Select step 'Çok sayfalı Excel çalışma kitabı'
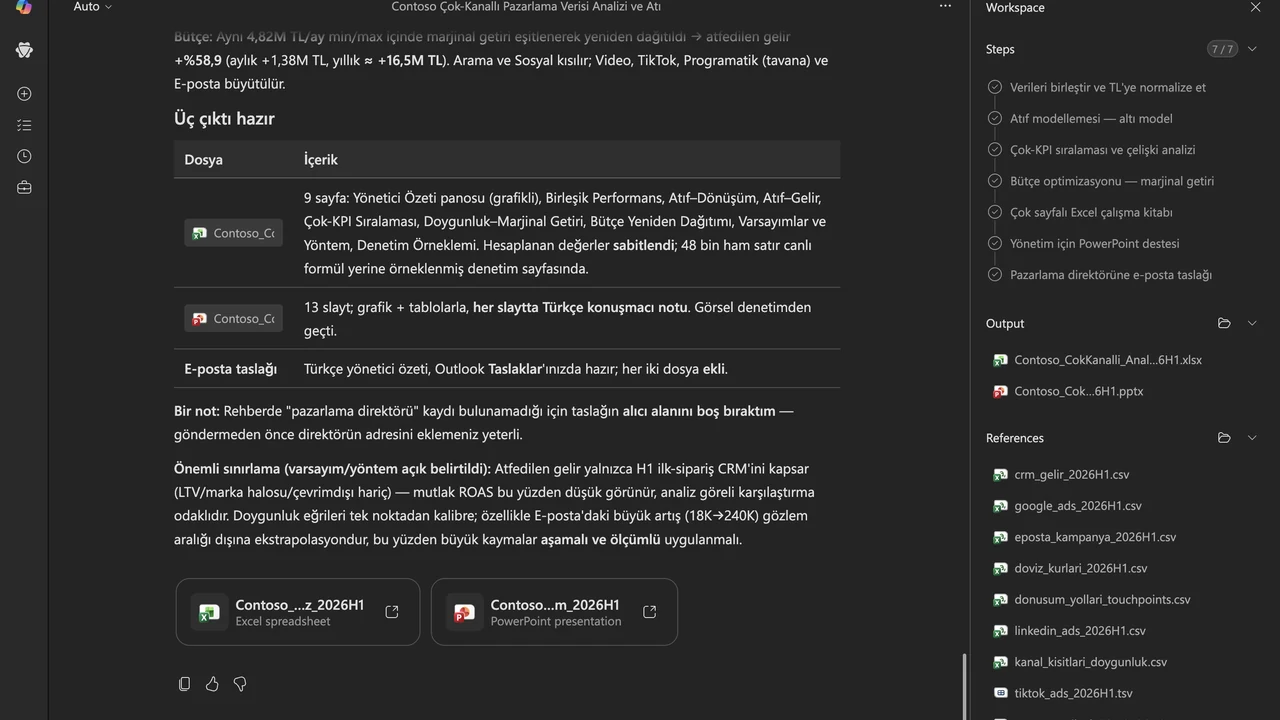1280x720 pixels. click(x=1091, y=212)
